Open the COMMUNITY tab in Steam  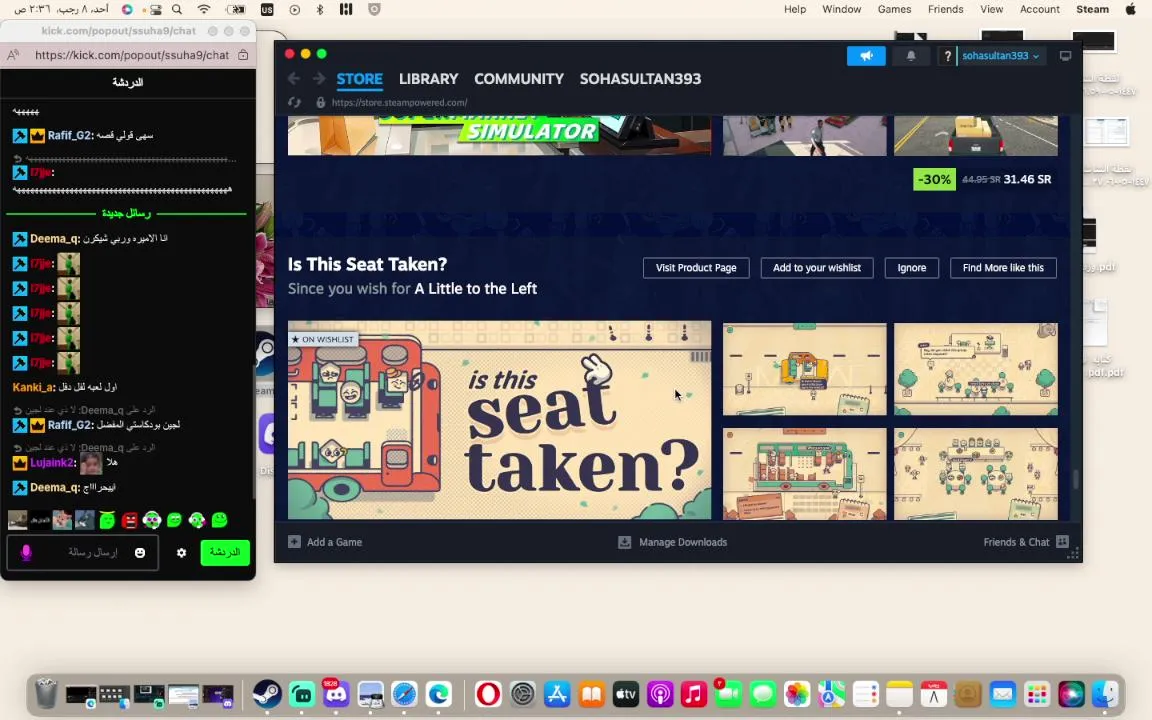(519, 79)
